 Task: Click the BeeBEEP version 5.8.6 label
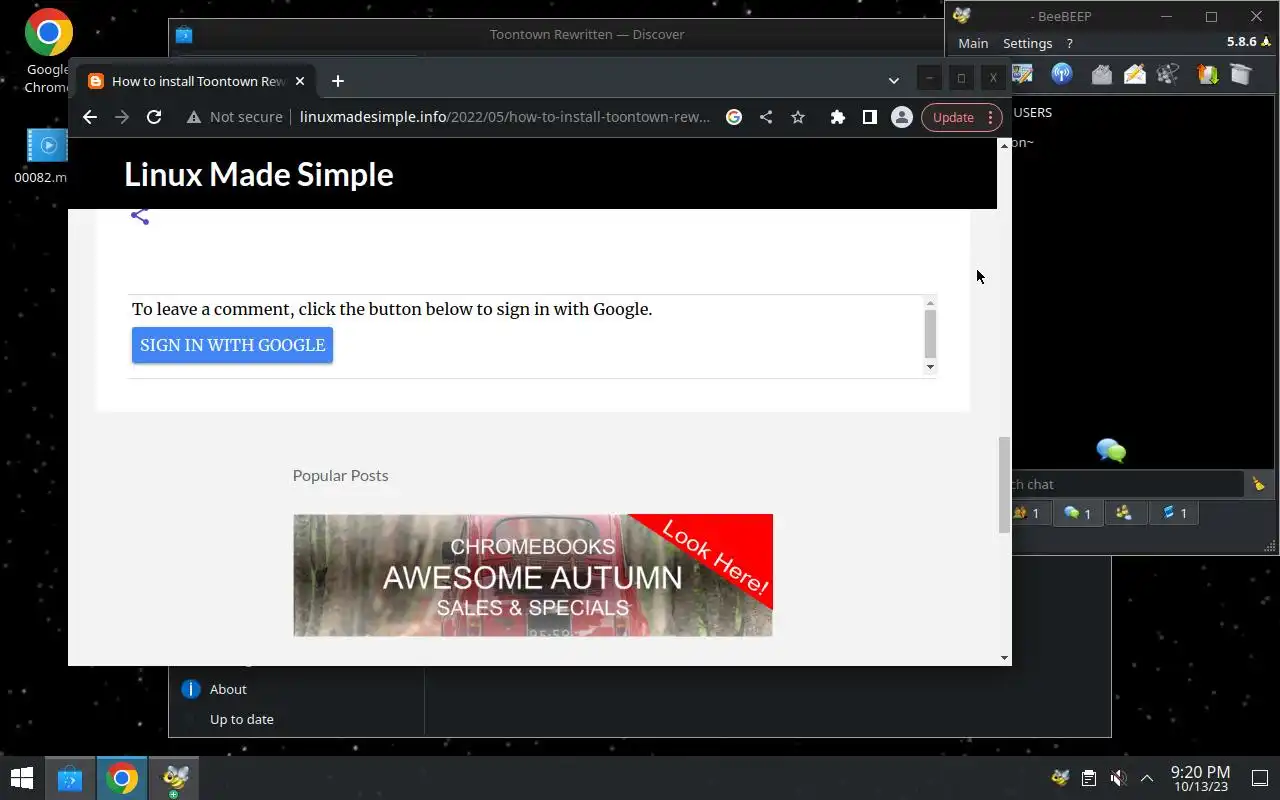(1241, 42)
